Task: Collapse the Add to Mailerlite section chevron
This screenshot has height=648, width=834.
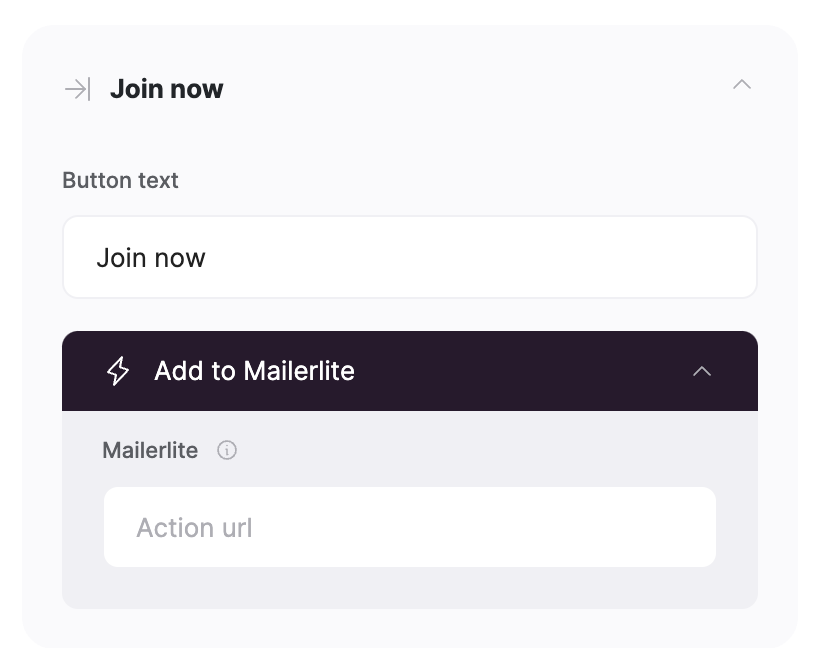Action: [x=703, y=371]
